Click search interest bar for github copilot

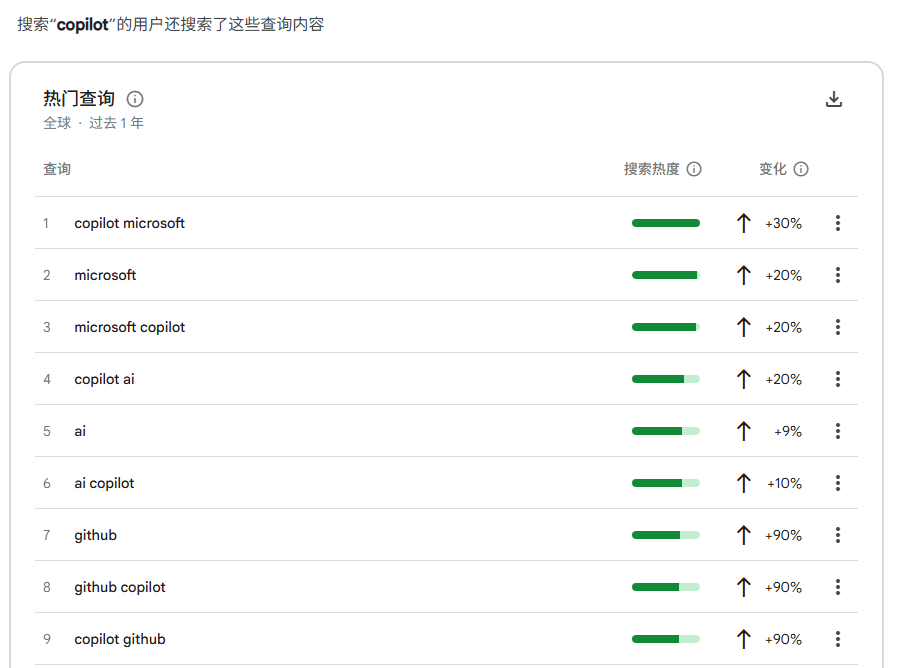click(x=666, y=587)
